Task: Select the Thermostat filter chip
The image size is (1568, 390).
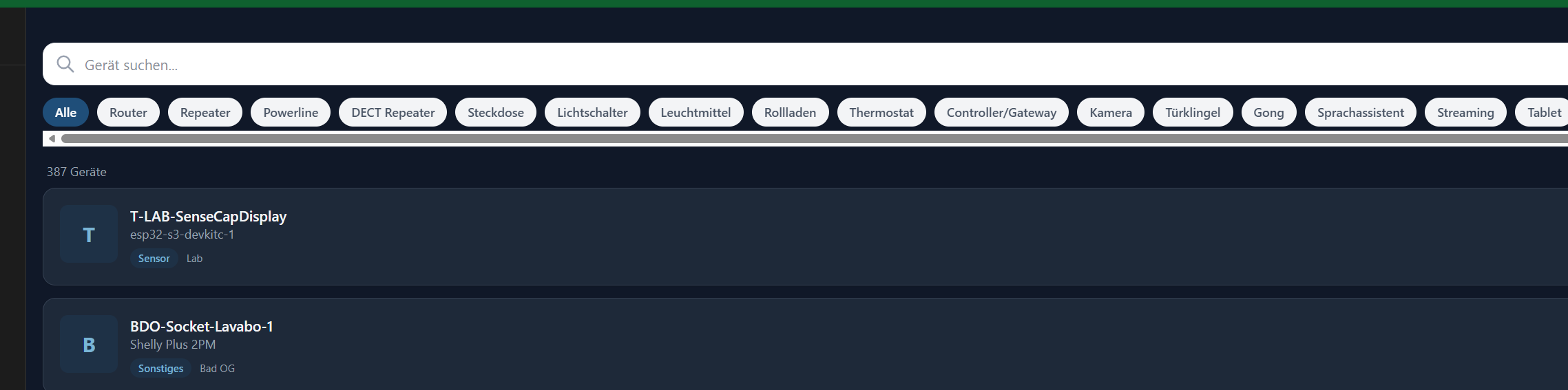Action: point(881,113)
